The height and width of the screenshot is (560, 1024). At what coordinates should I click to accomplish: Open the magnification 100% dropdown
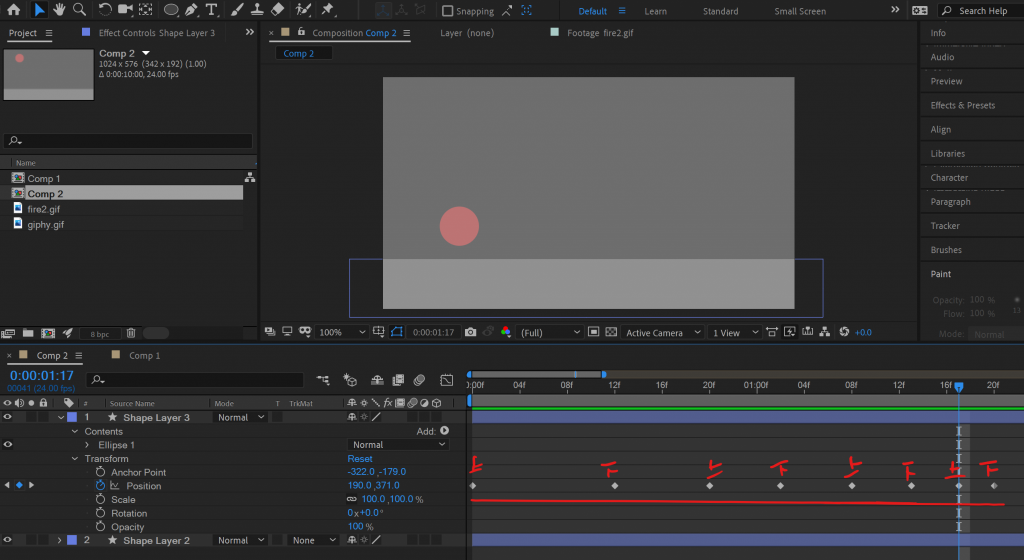tap(342, 332)
